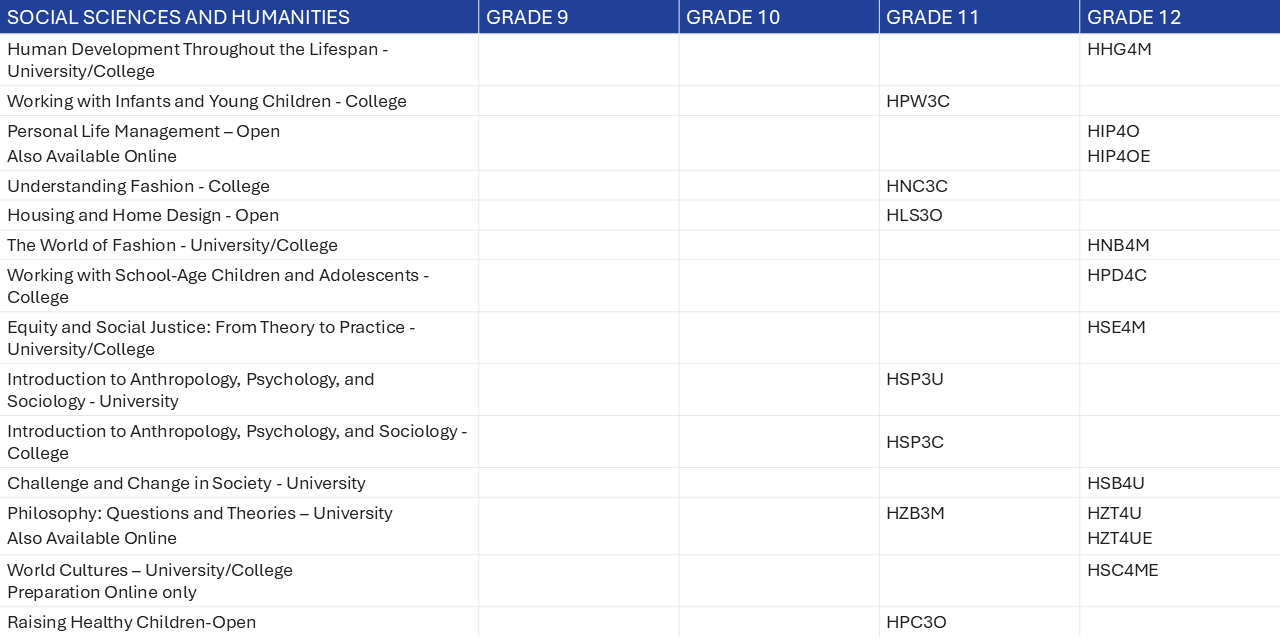
Task: Click course code HPW3C
Action: click(918, 101)
